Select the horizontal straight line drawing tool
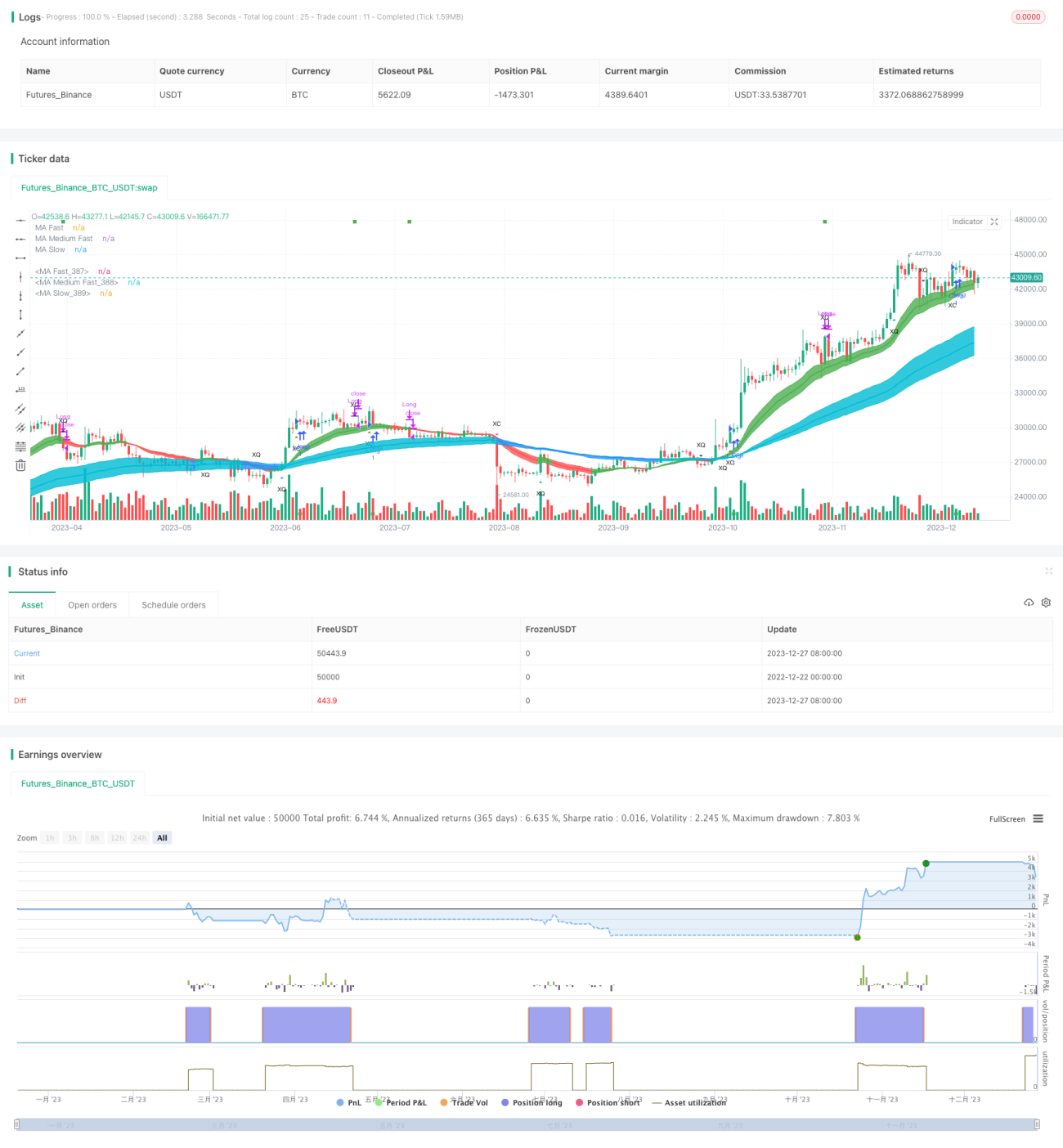 [x=20, y=221]
